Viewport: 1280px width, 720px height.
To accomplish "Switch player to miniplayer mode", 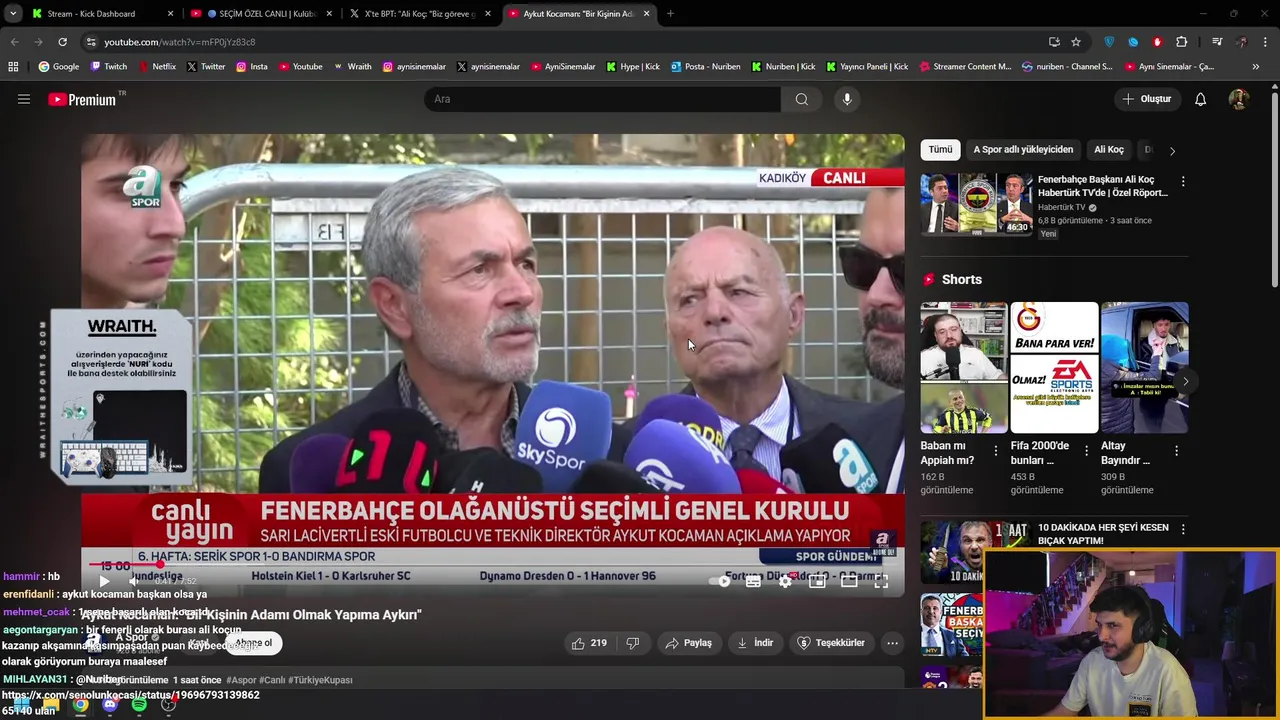I will pyautogui.click(x=817, y=581).
